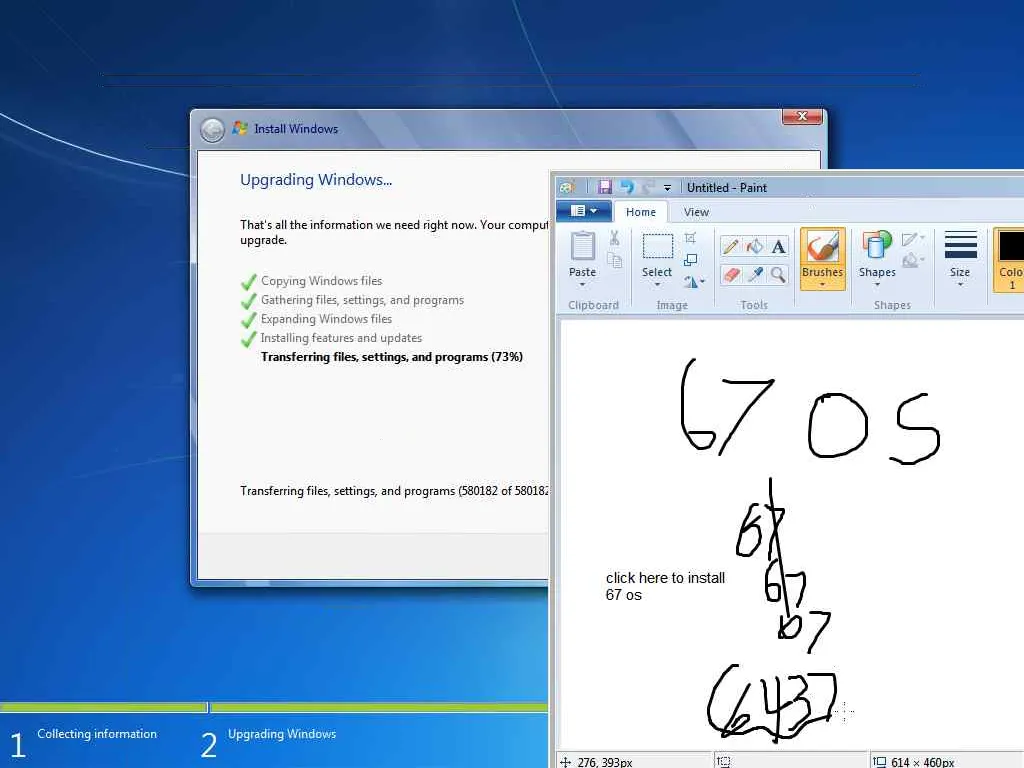Switch to the Home ribbon tab

[641, 212]
